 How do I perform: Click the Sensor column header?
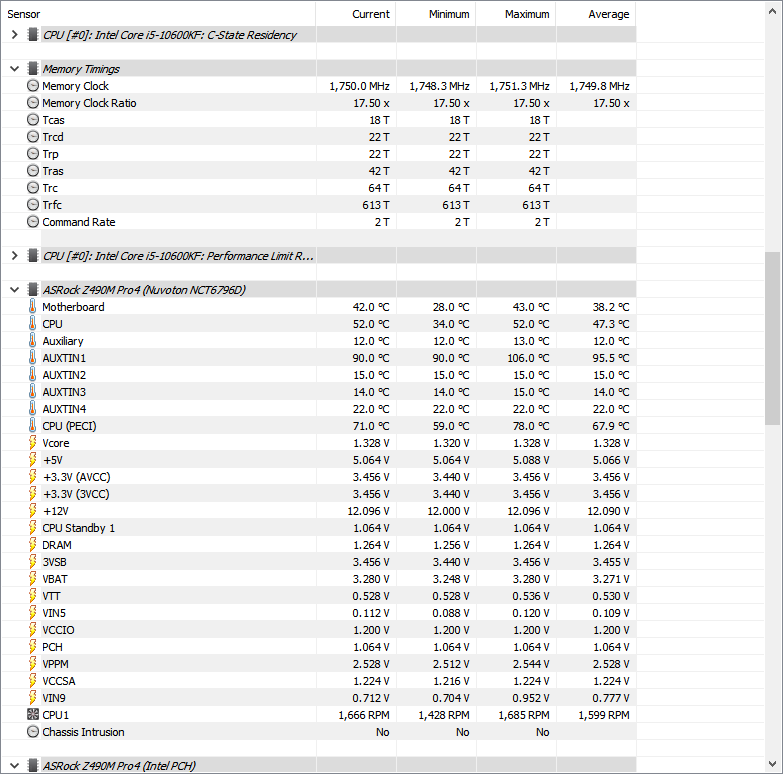tap(158, 14)
